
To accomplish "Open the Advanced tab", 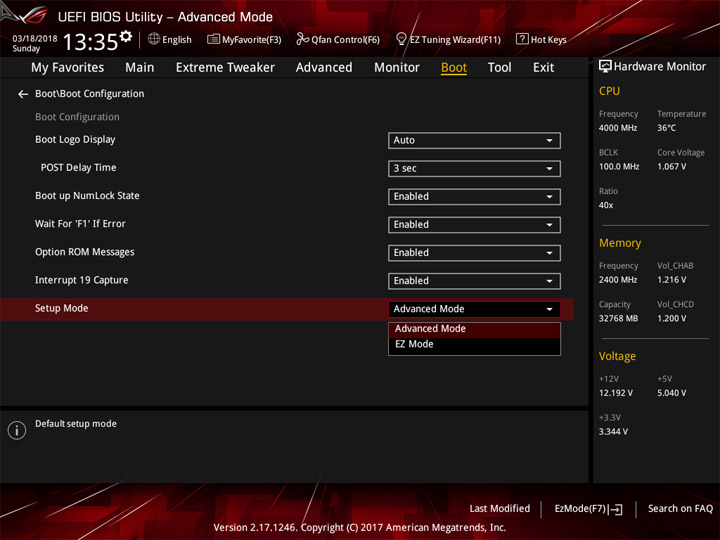I will pyautogui.click(x=324, y=68).
